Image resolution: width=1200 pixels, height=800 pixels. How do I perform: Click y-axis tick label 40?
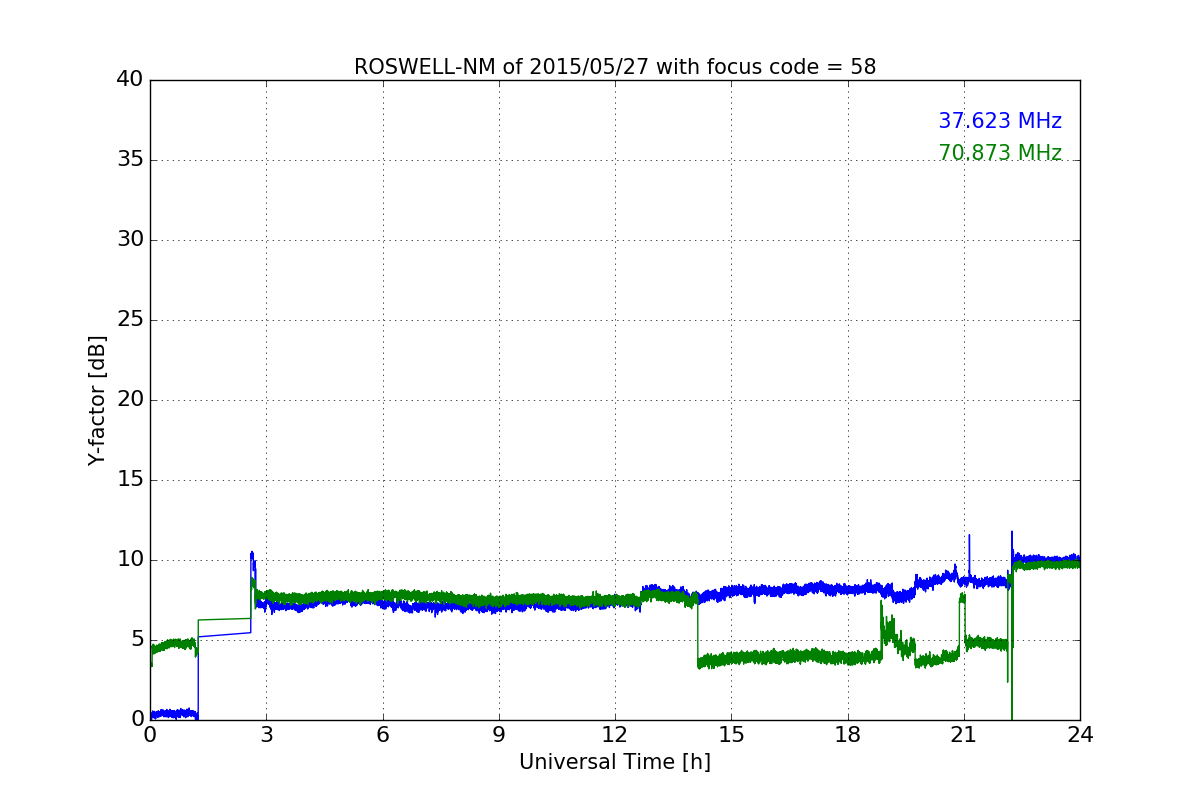(x=130, y=80)
